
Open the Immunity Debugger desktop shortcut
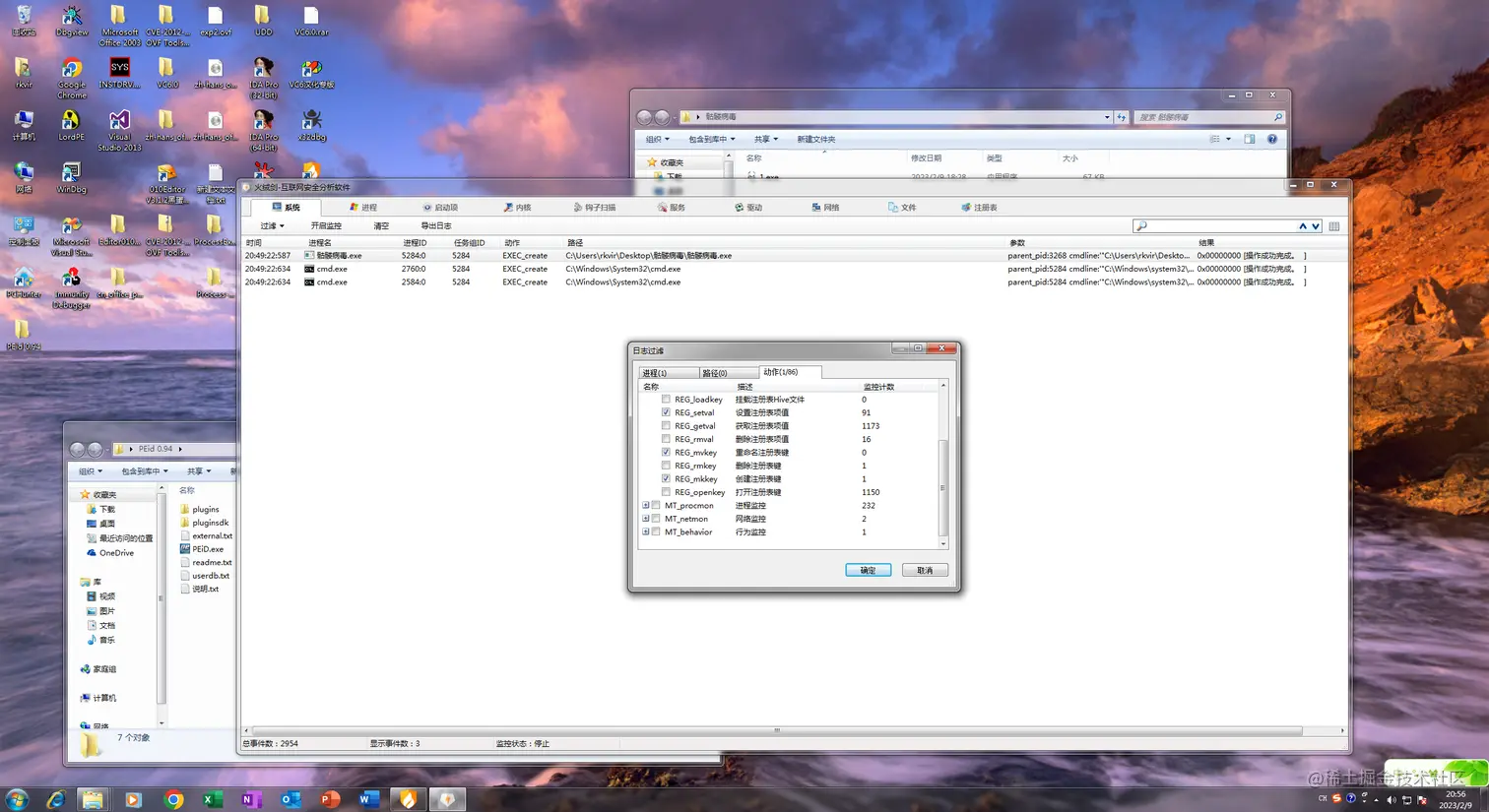(x=71, y=287)
